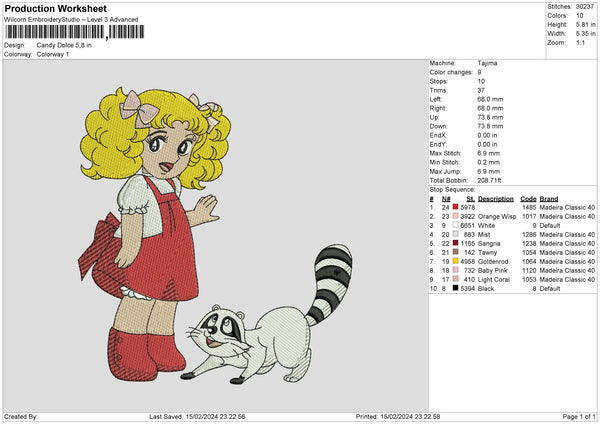The image size is (600, 424).
Task: Click the 'Colors:' label in header
Action: (x=558, y=16)
